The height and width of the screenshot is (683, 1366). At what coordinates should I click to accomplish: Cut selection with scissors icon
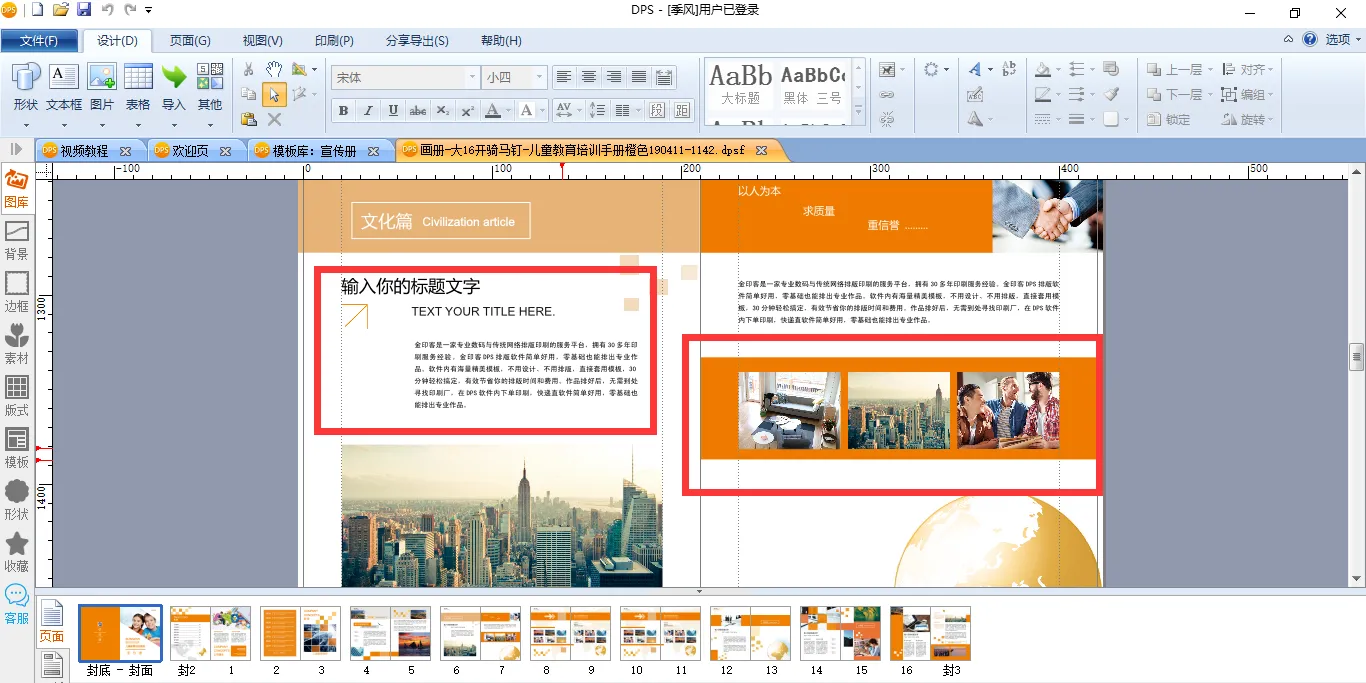[x=249, y=70]
